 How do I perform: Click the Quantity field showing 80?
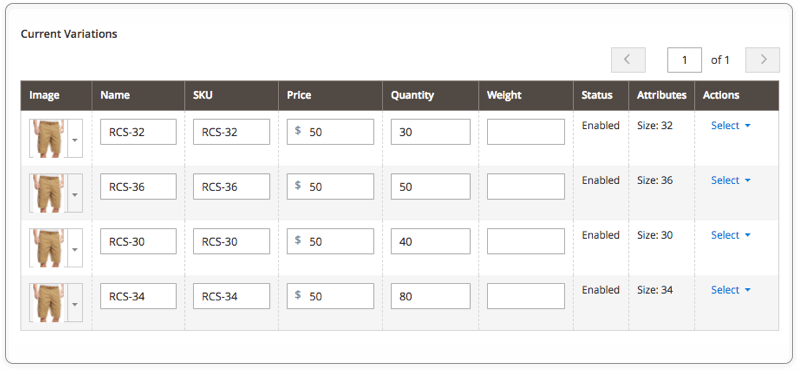pos(431,296)
